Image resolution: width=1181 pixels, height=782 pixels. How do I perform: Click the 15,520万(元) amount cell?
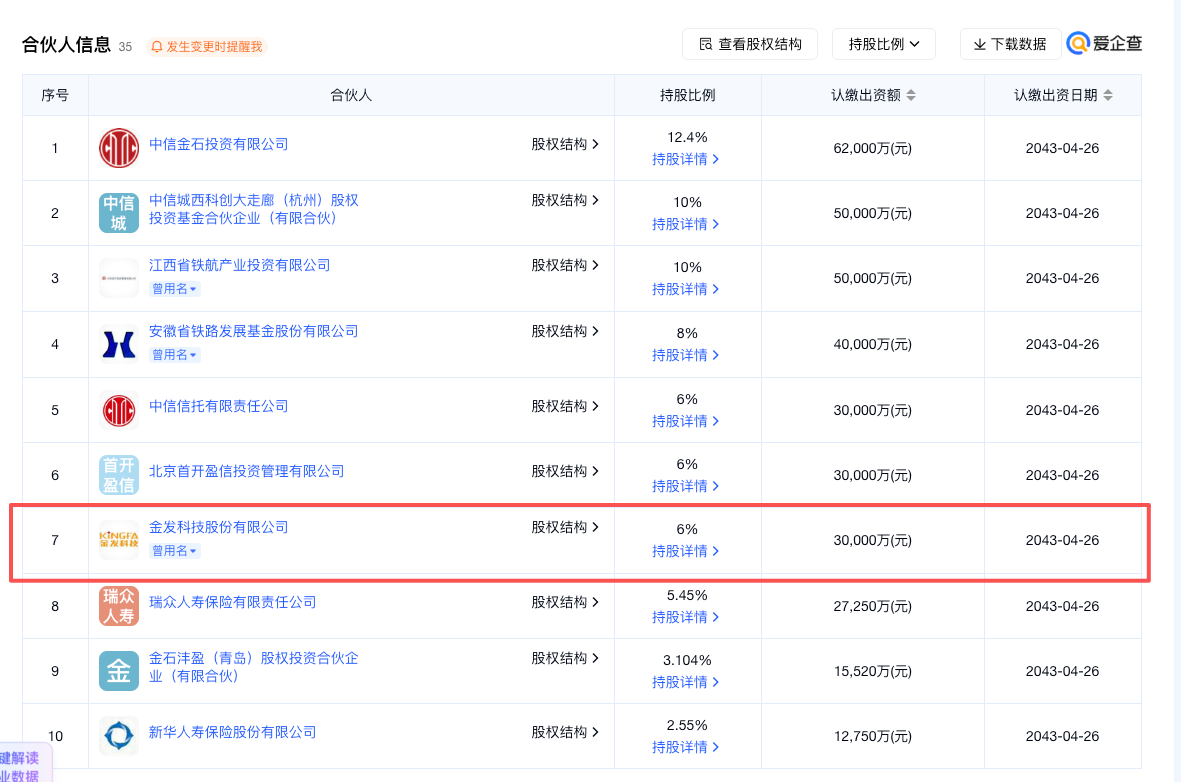[872, 671]
